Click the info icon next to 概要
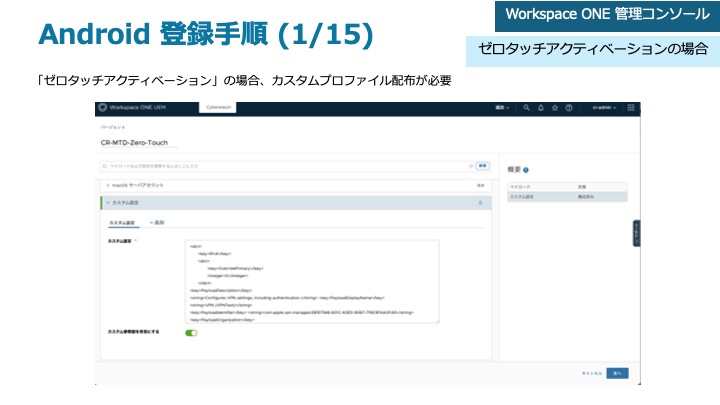The width and height of the screenshot is (720, 405). (x=526, y=170)
